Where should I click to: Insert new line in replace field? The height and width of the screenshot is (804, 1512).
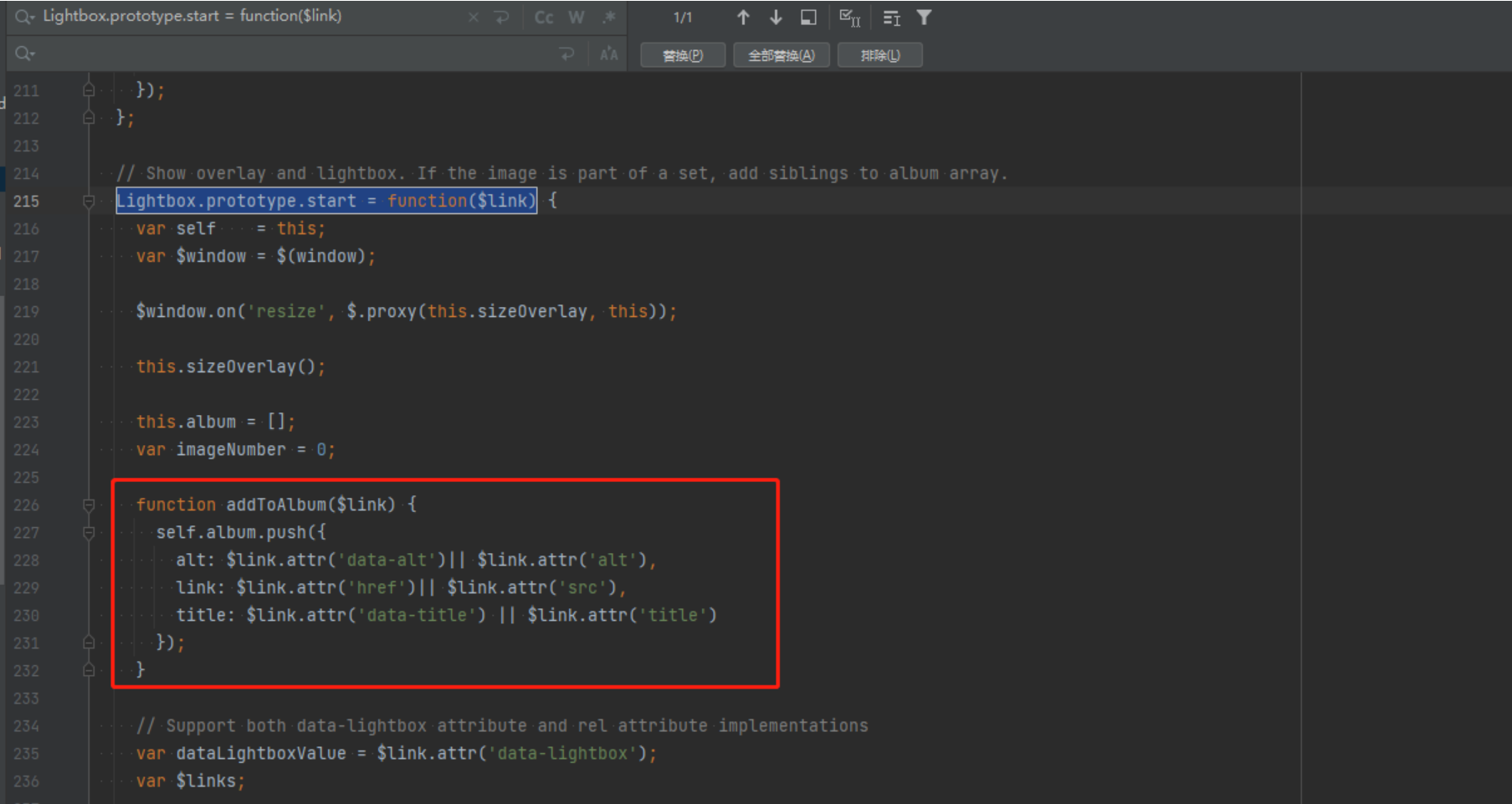tap(567, 54)
